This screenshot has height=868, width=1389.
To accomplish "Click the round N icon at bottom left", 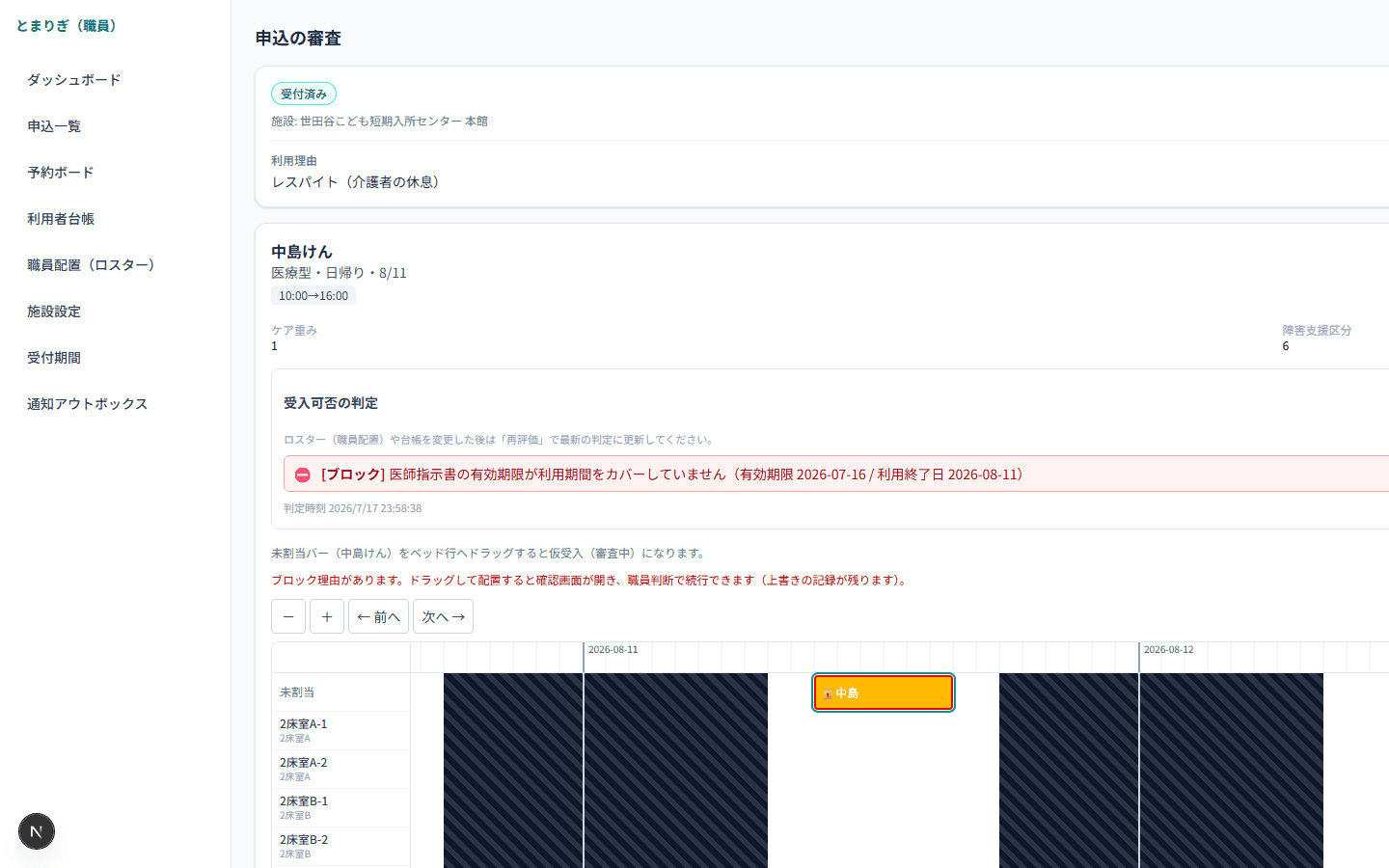I will [37, 831].
